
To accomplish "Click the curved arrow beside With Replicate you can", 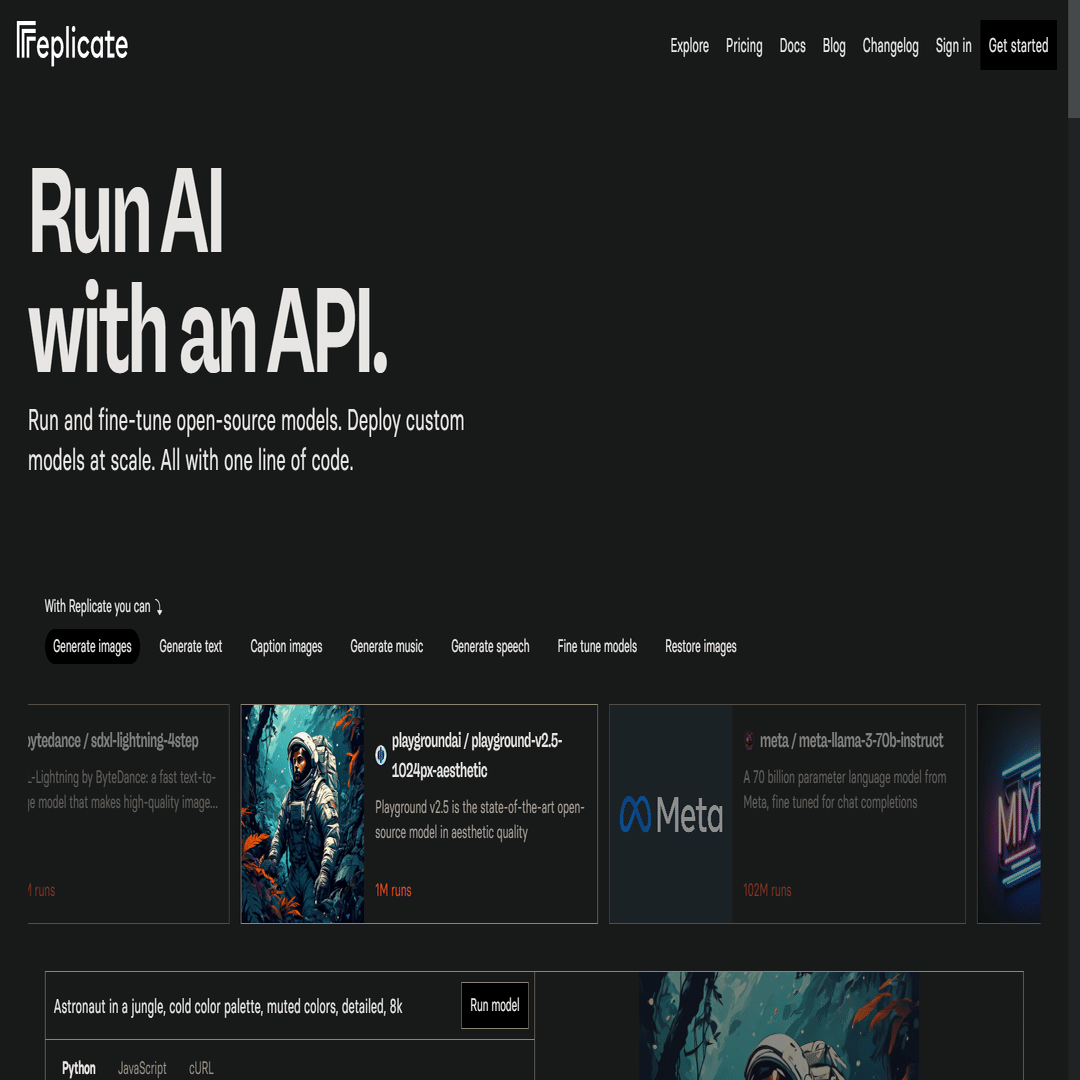I will 158,607.
